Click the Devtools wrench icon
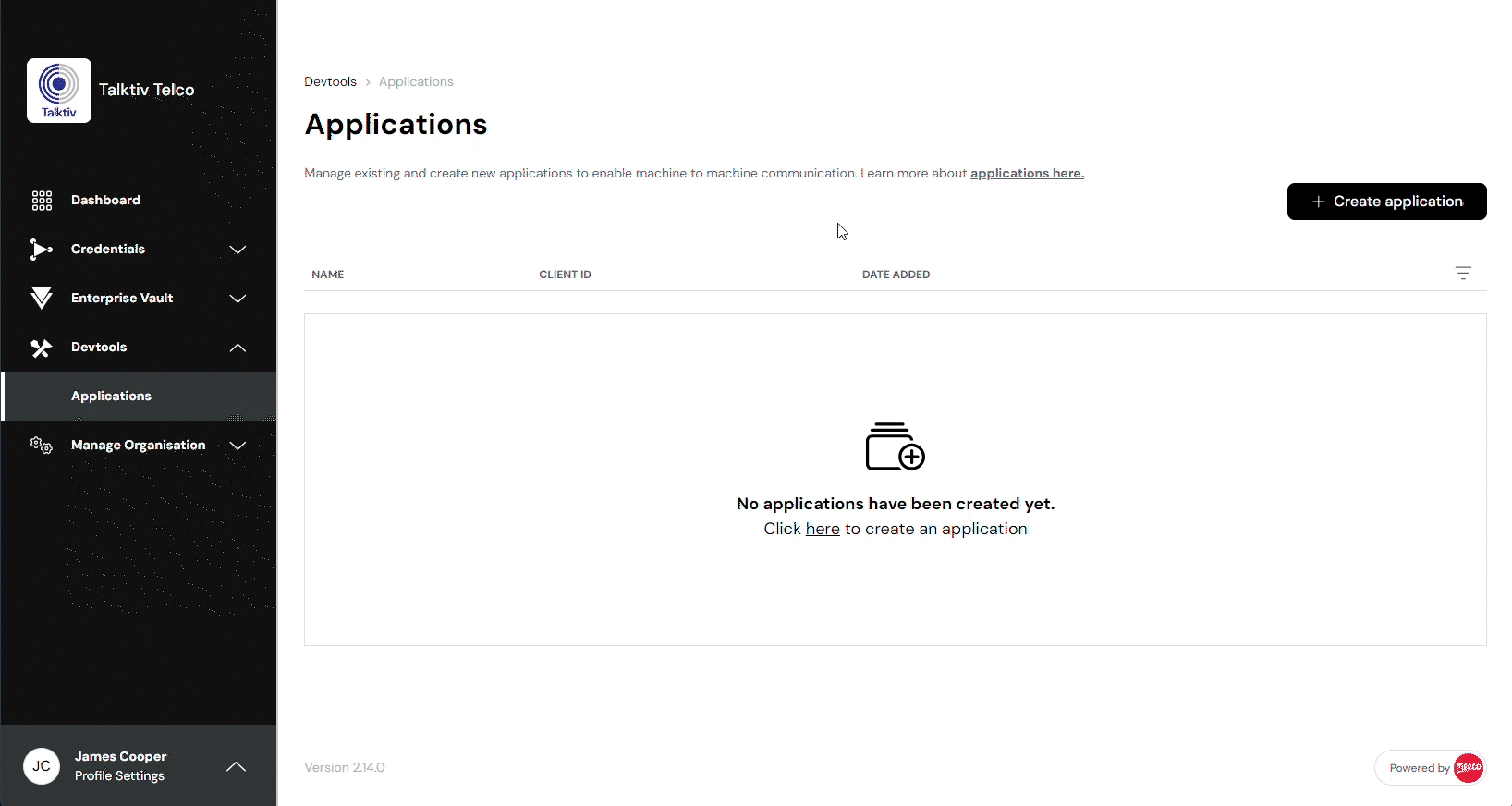Screen dimensions: 1512x806 click(x=42, y=348)
